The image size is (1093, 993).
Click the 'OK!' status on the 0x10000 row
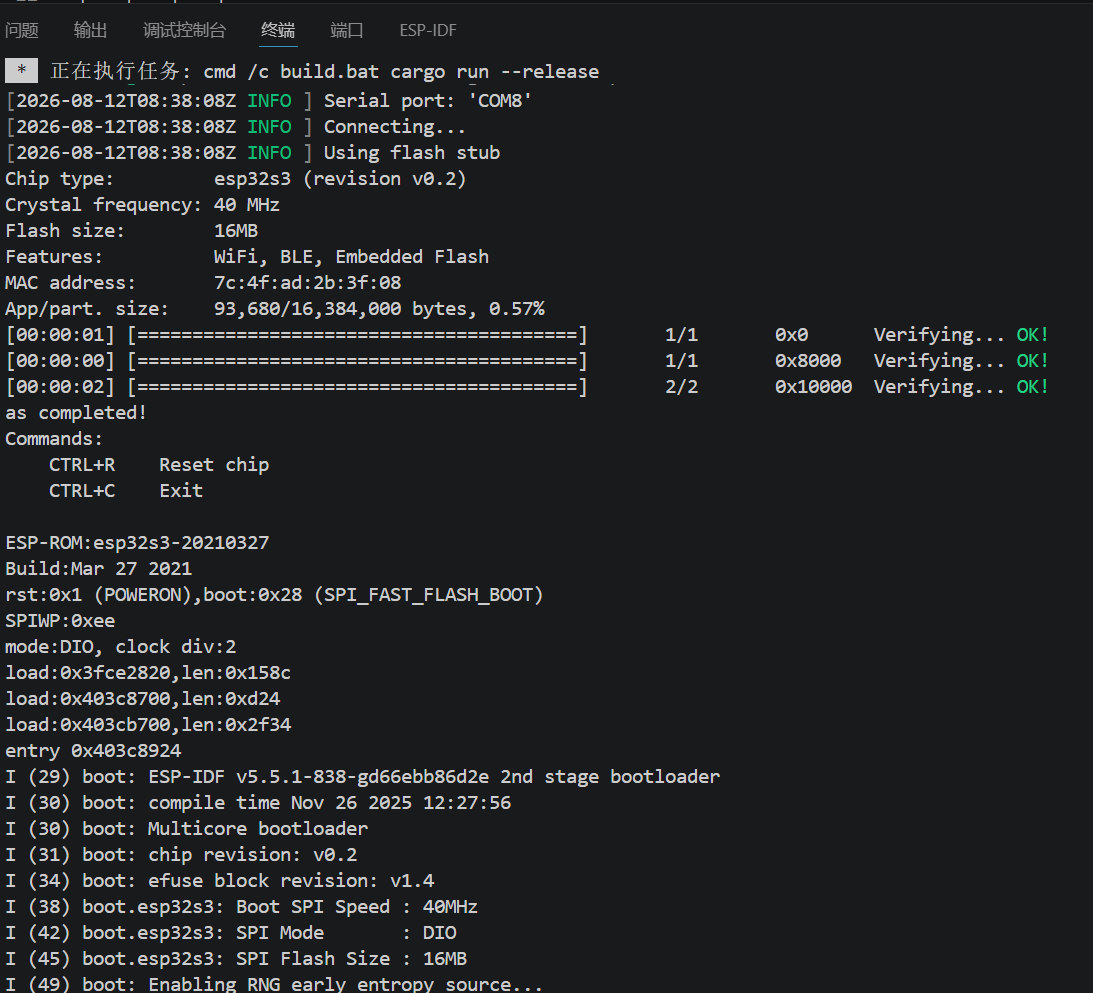click(x=1032, y=387)
